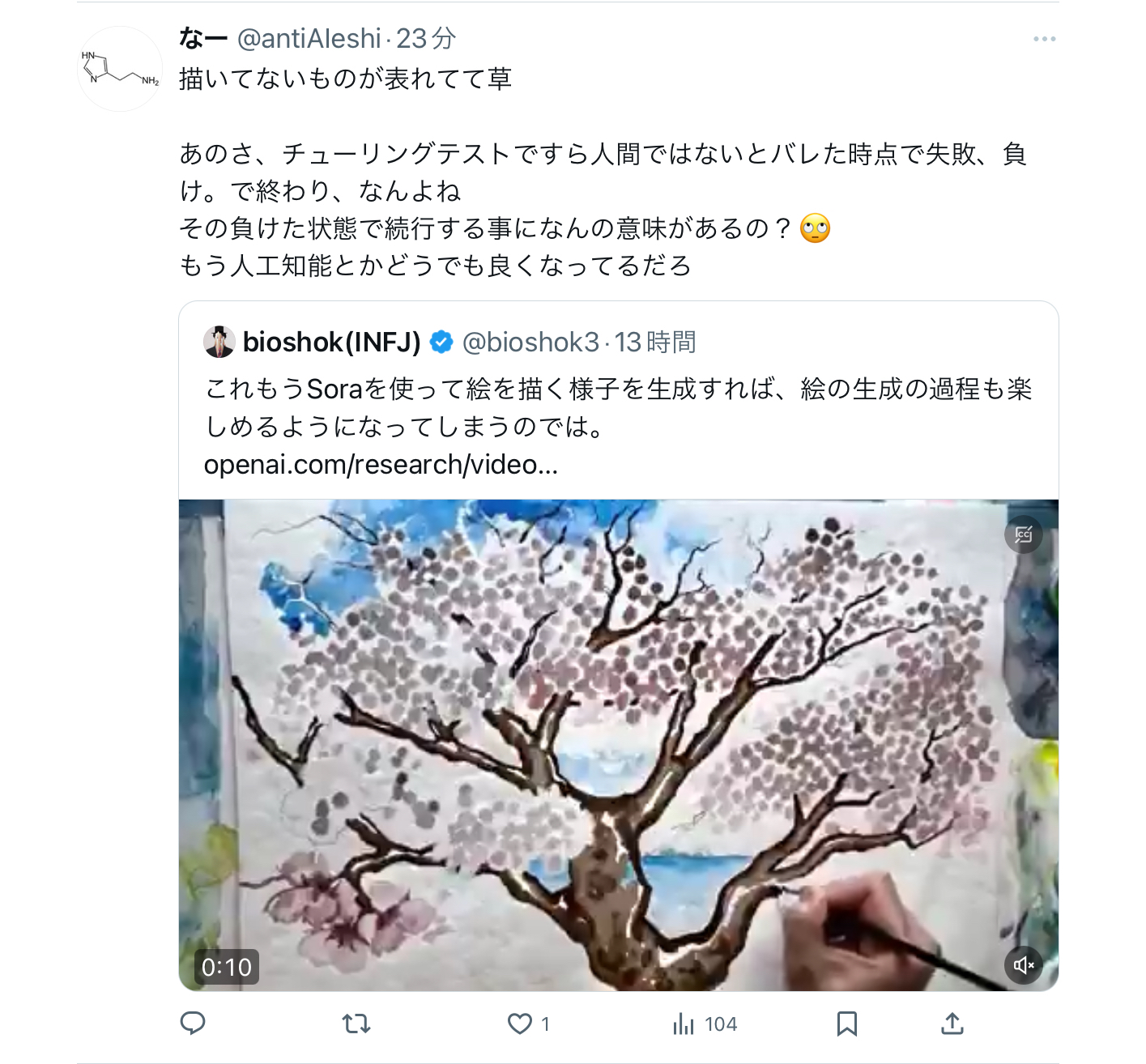This screenshot has height=1064, width=1146.
Task: Open the @antiAleshi handle link
Action: coord(309,38)
